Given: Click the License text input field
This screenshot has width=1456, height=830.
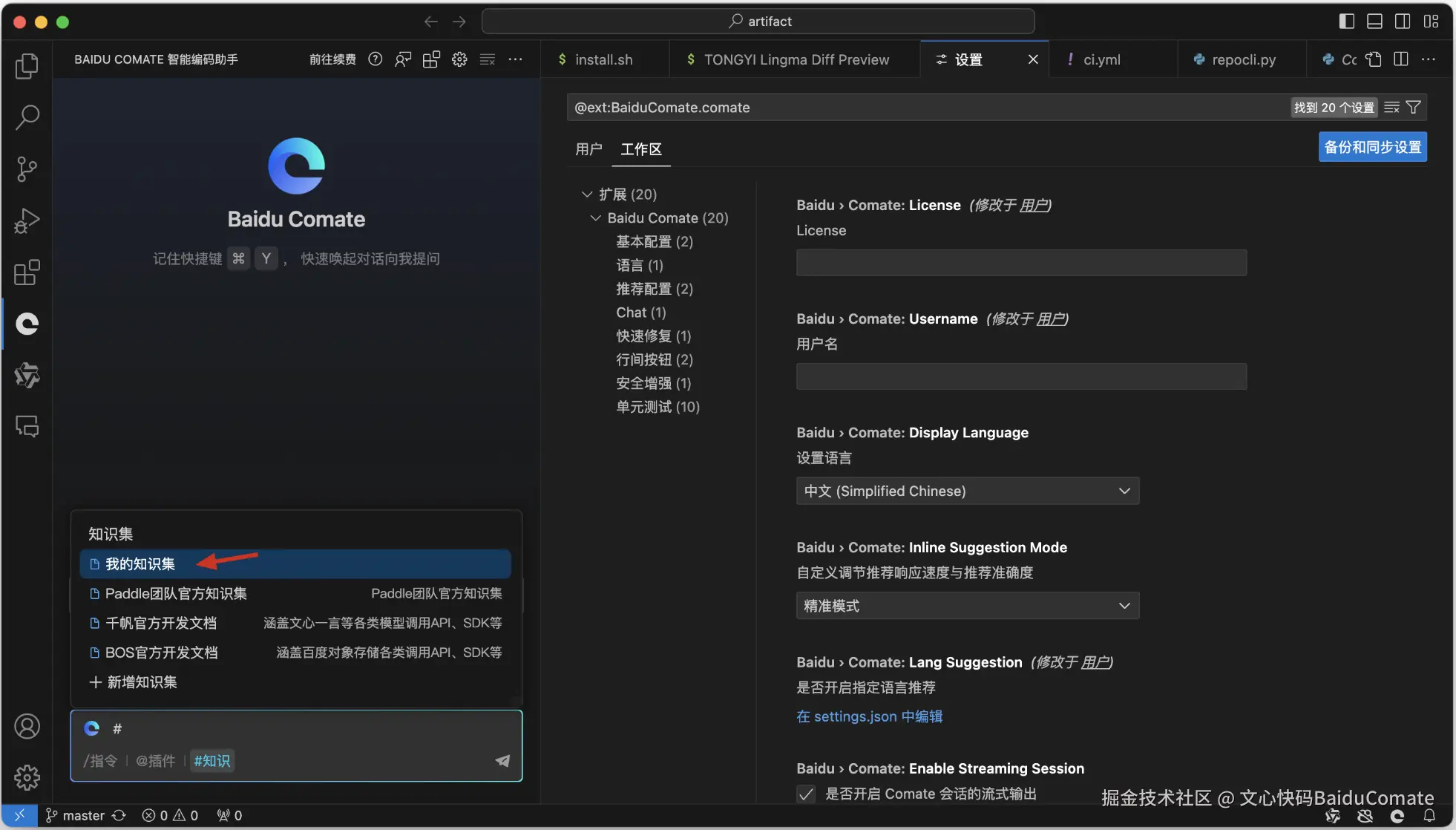Looking at the screenshot, I should point(1021,263).
